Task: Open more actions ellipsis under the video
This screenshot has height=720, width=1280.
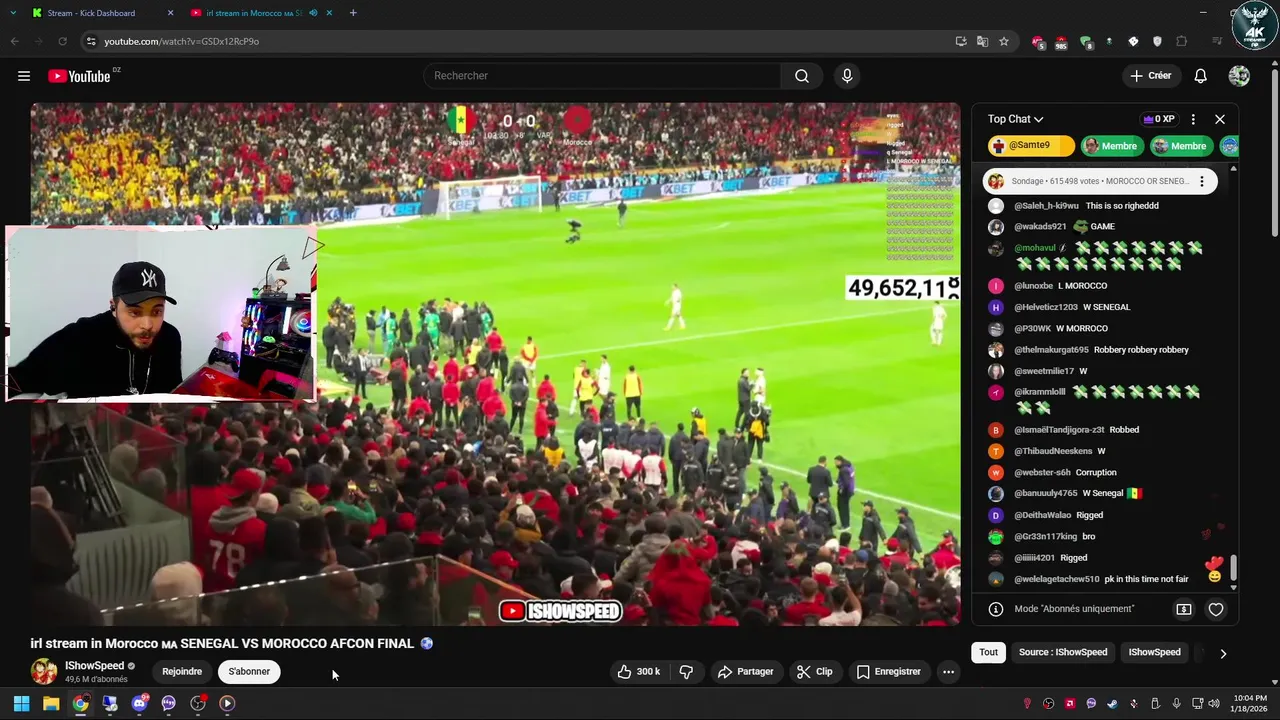Action: 948,672
